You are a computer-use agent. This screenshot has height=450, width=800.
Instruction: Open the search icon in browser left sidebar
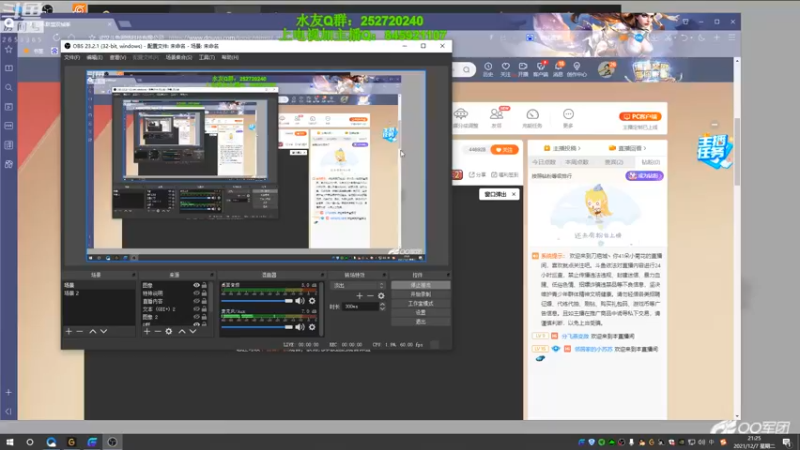tap(9, 88)
